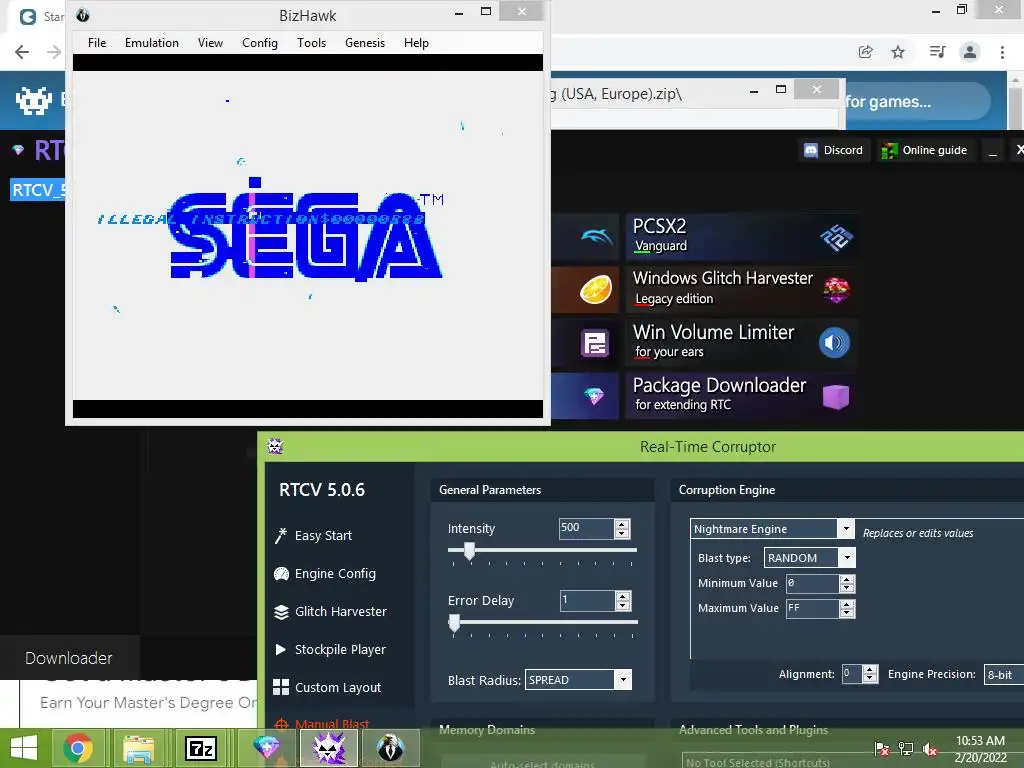Open the Chrome media control icon
This screenshot has height=768, width=1024.
937,52
